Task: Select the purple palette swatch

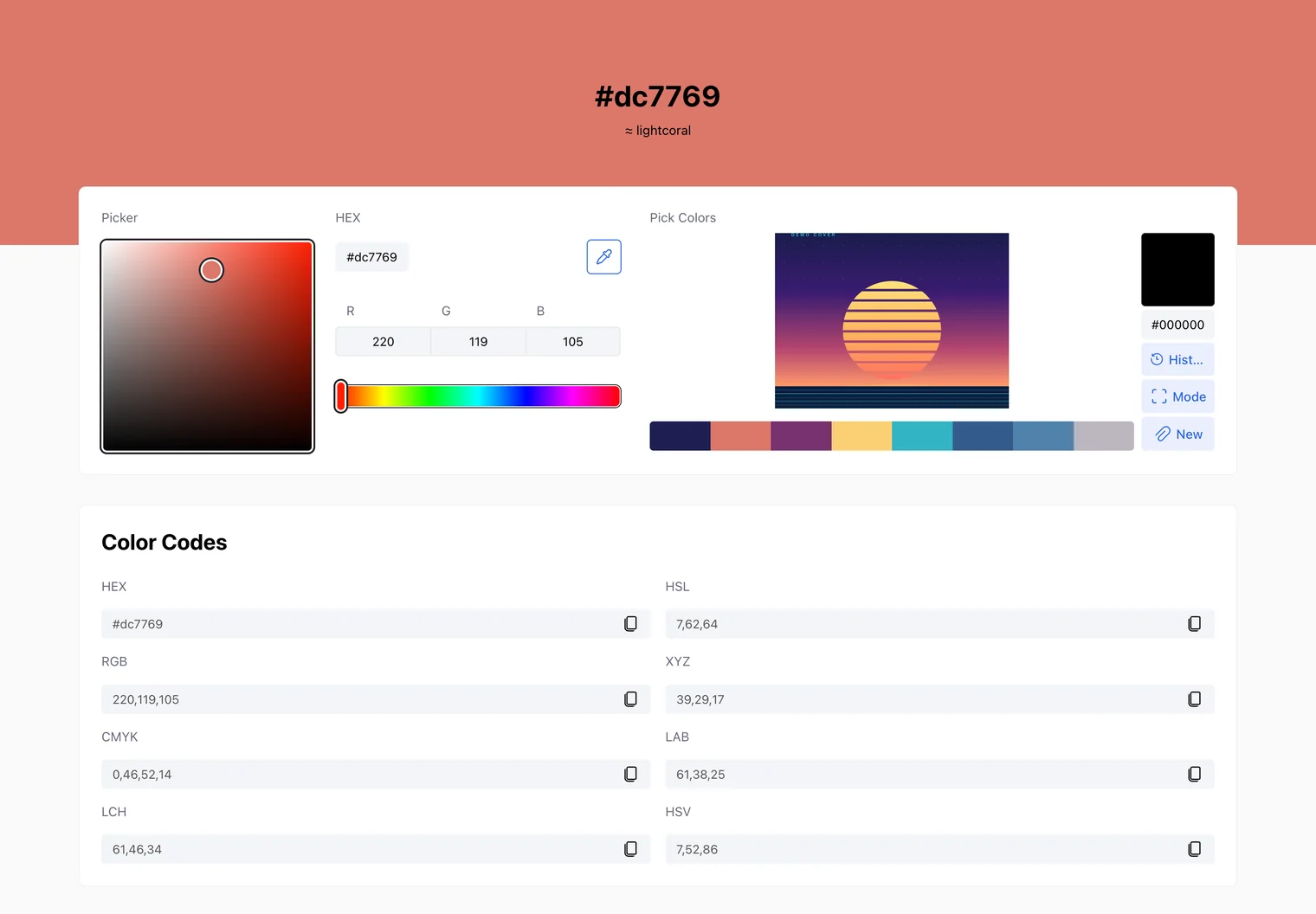Action: tap(801, 436)
